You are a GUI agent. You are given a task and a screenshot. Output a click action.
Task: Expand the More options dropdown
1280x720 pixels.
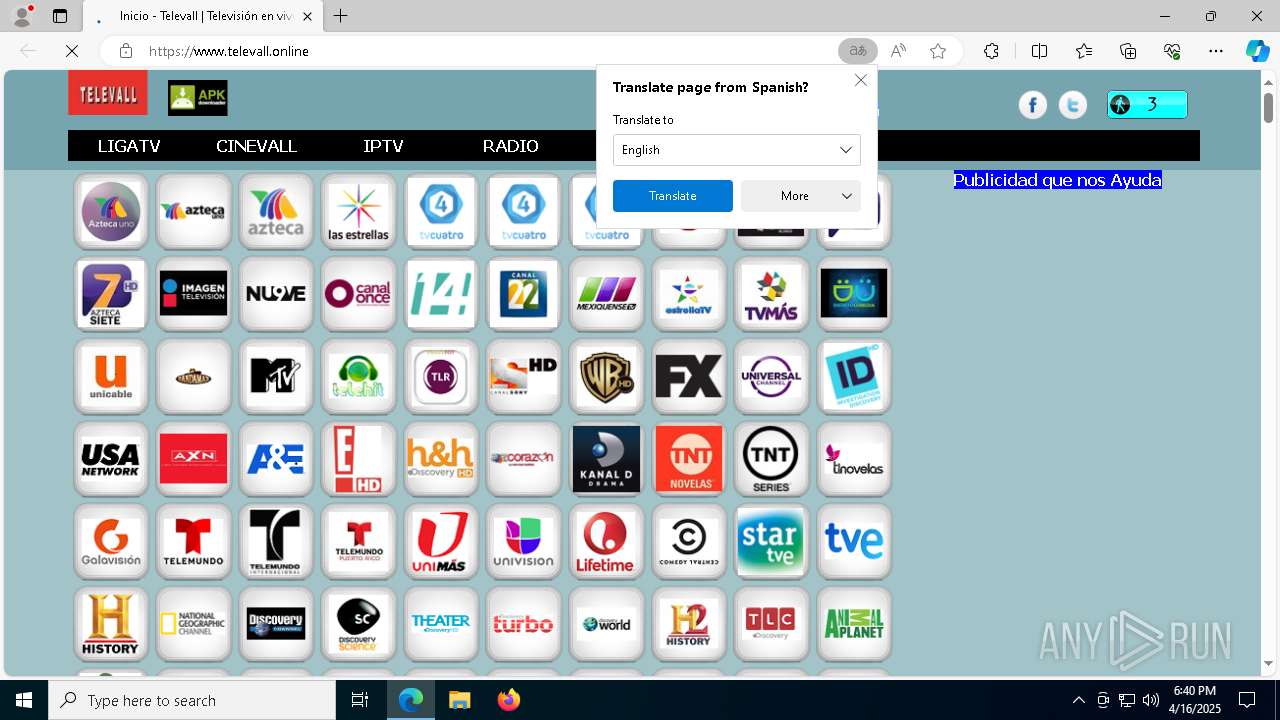(801, 196)
